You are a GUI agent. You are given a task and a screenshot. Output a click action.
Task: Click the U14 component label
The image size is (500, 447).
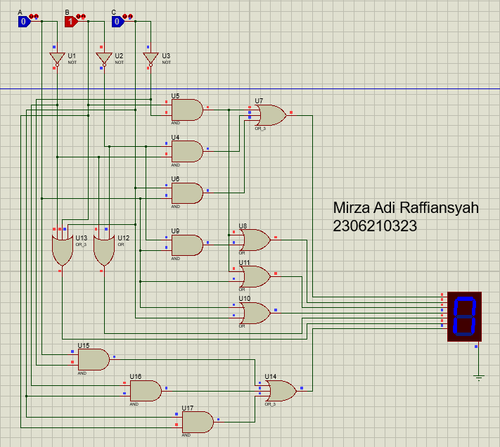(270, 376)
